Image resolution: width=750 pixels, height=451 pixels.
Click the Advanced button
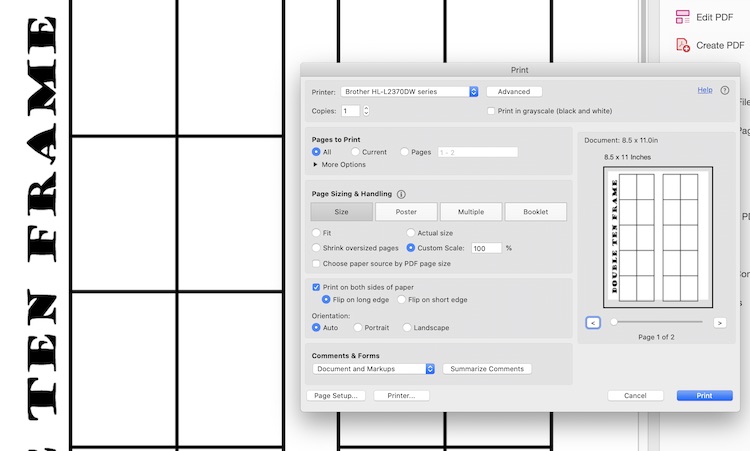point(514,91)
